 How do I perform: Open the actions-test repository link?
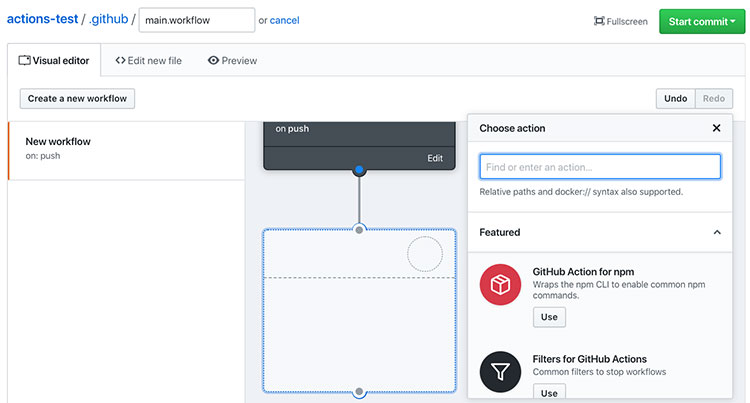click(x=42, y=19)
